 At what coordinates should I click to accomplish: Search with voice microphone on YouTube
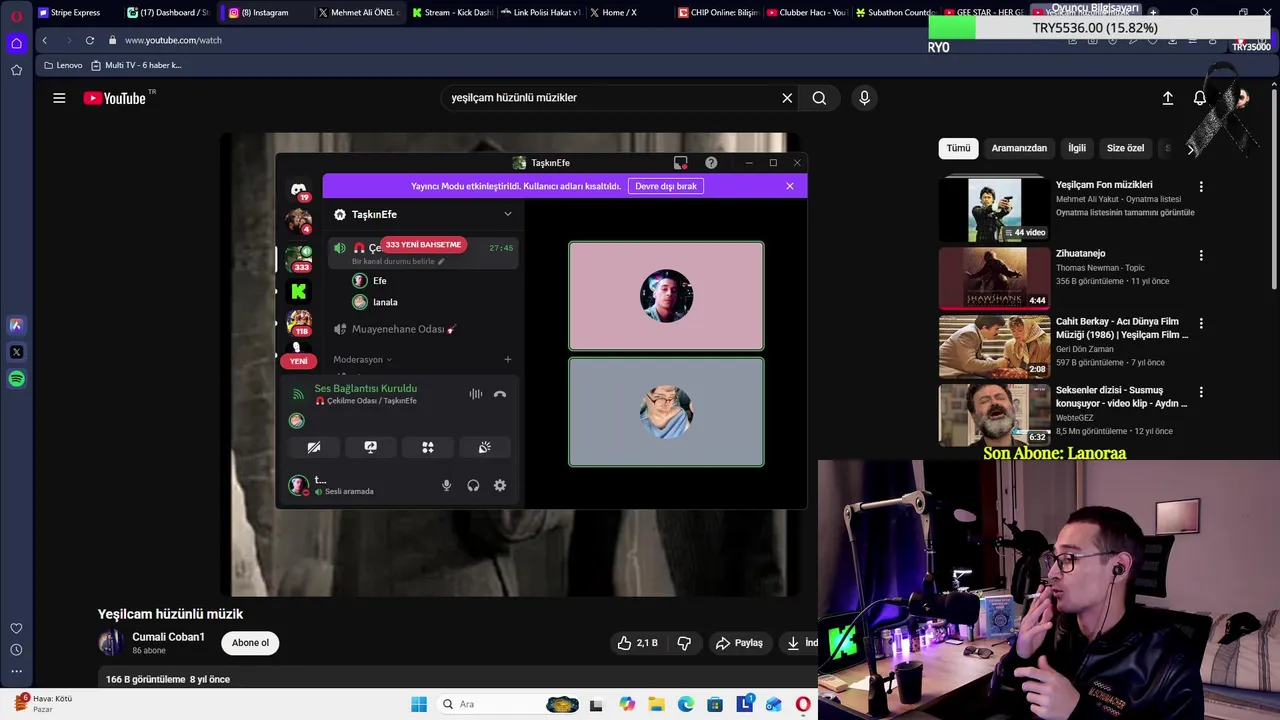(865, 98)
